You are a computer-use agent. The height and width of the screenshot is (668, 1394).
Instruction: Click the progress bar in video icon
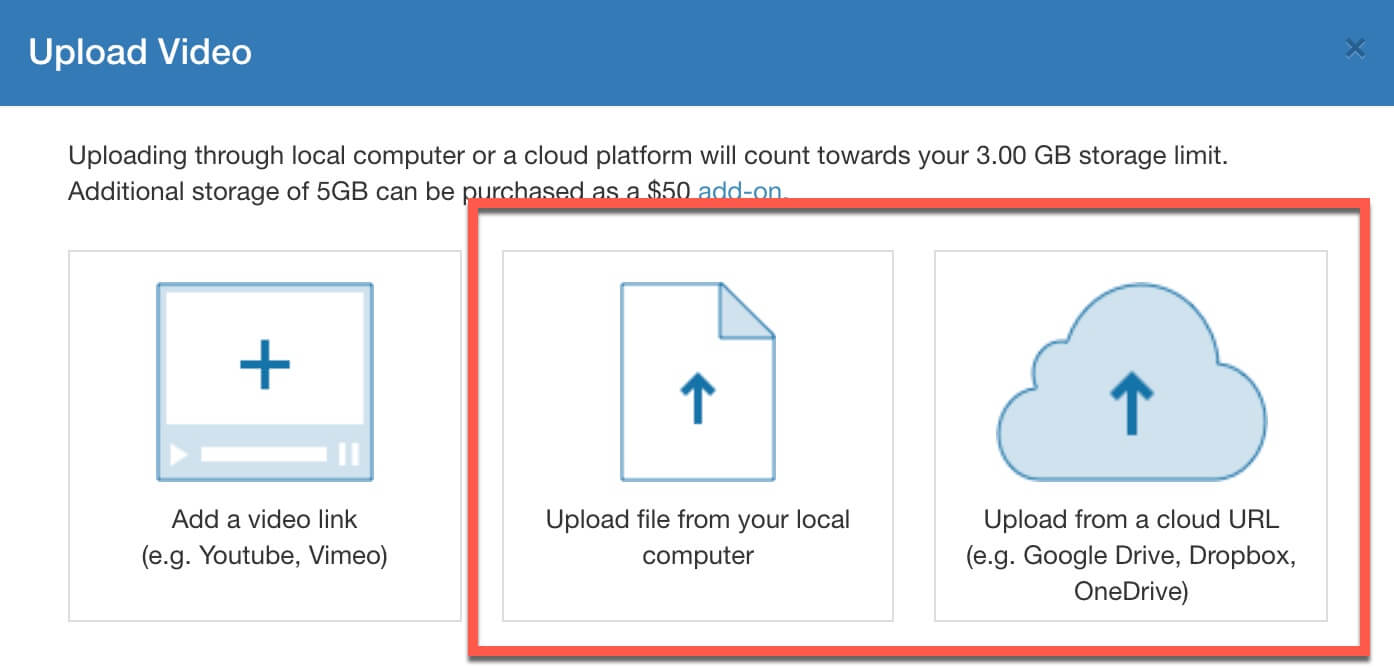264,455
